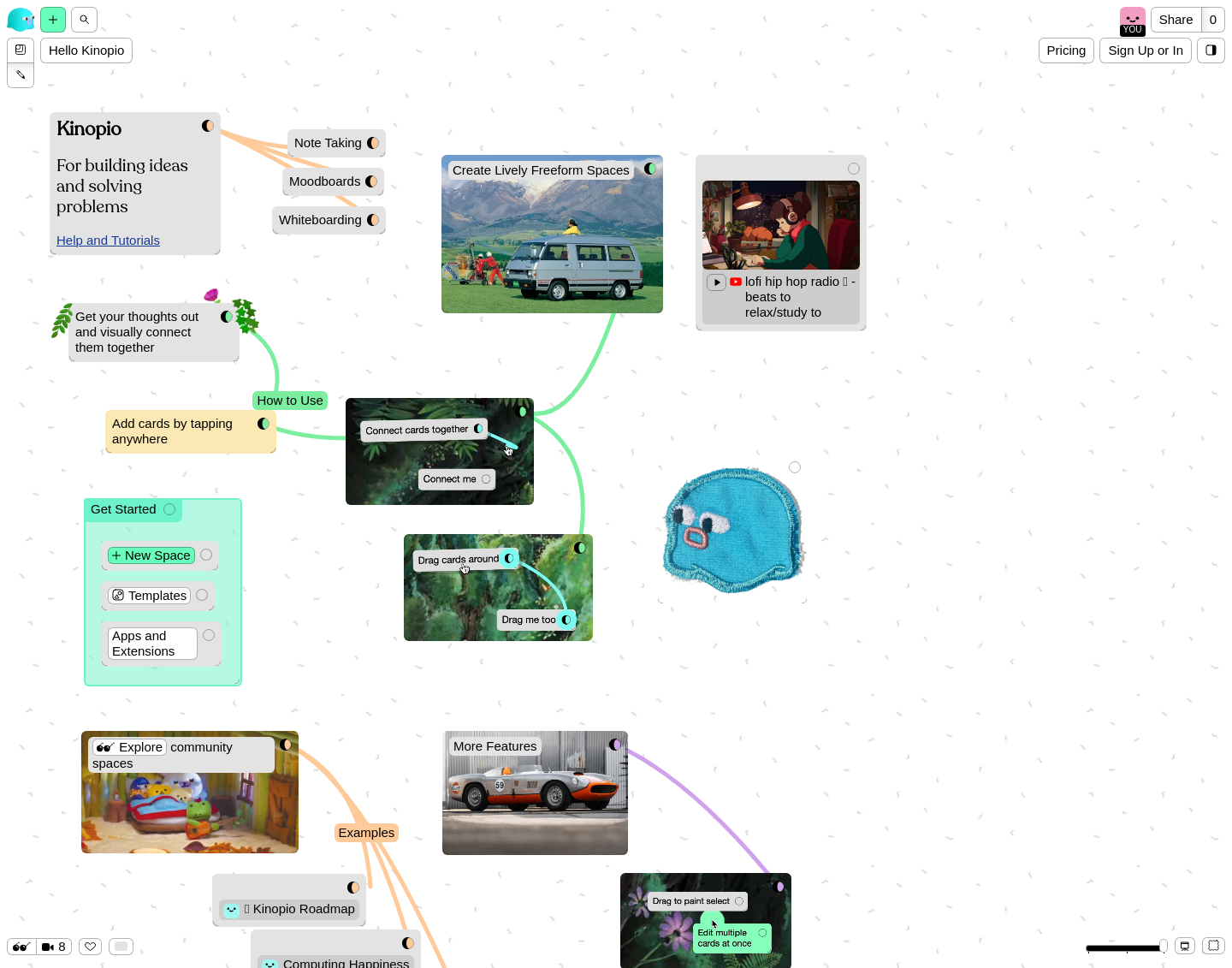Click connector circle on Whiteboarding card
This screenshot has height=968, width=1232.
click(x=373, y=220)
